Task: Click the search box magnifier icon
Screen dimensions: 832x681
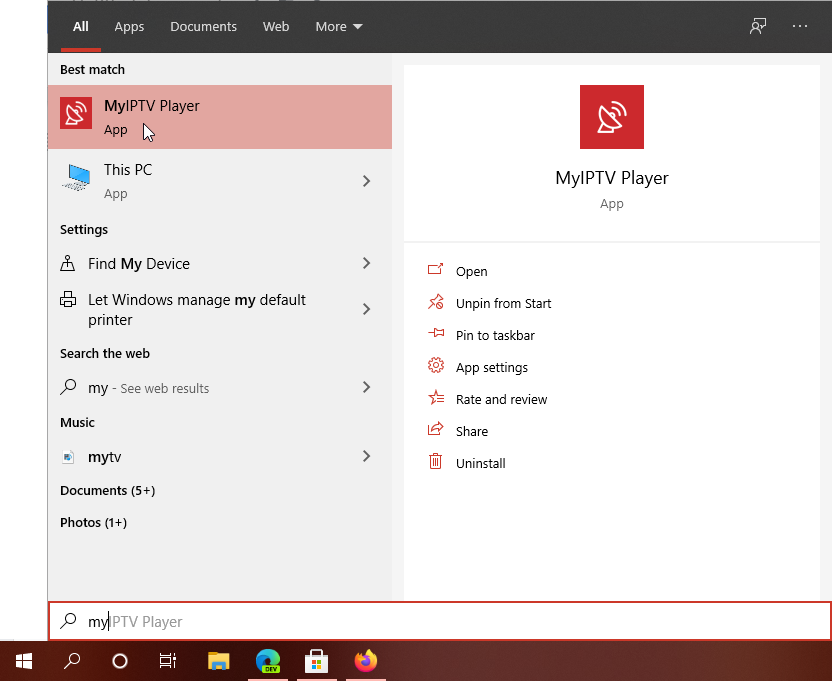Action: point(68,620)
